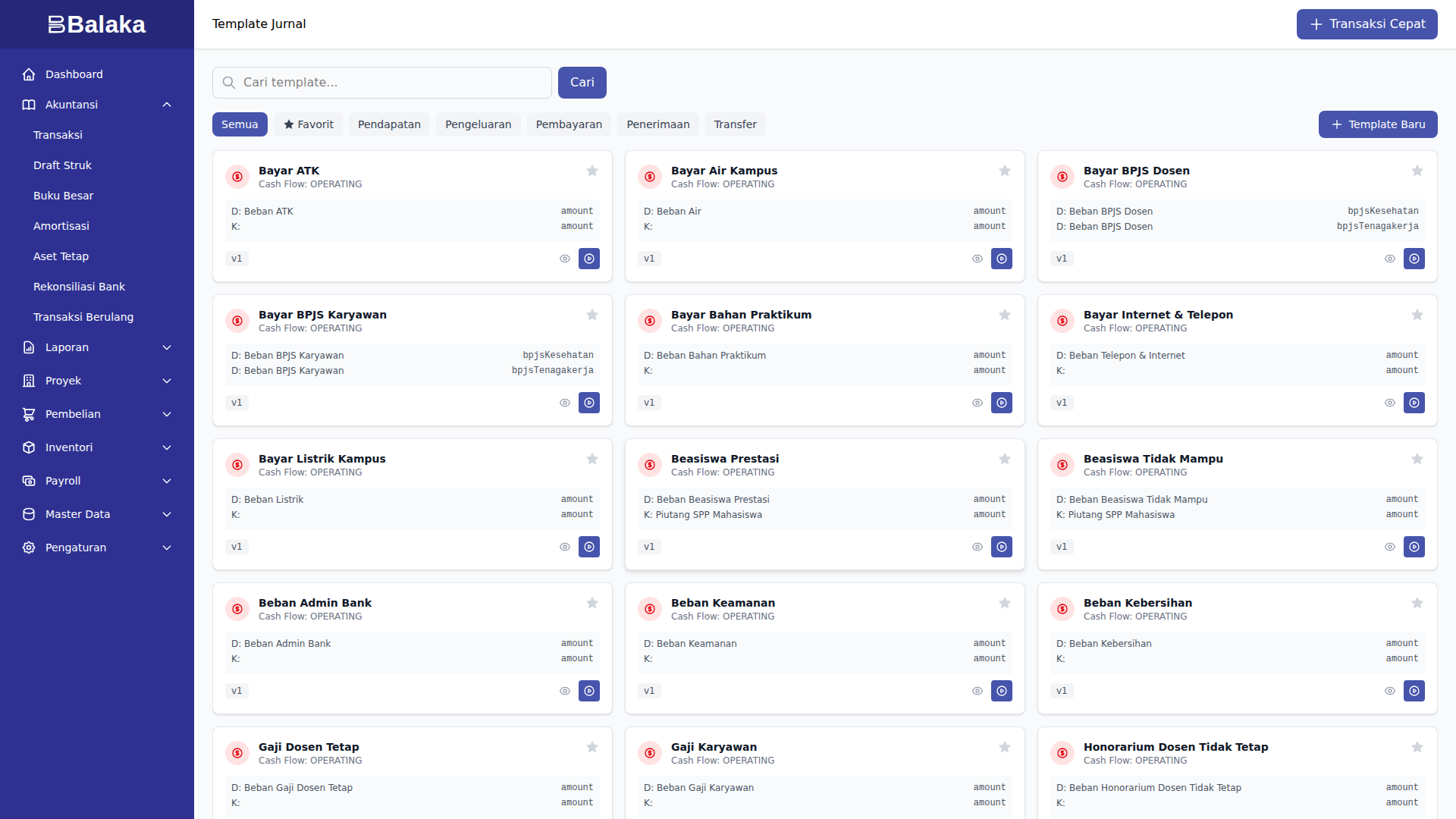Favorite the Bayar ATK template star
The height and width of the screenshot is (819, 1456).
[592, 171]
